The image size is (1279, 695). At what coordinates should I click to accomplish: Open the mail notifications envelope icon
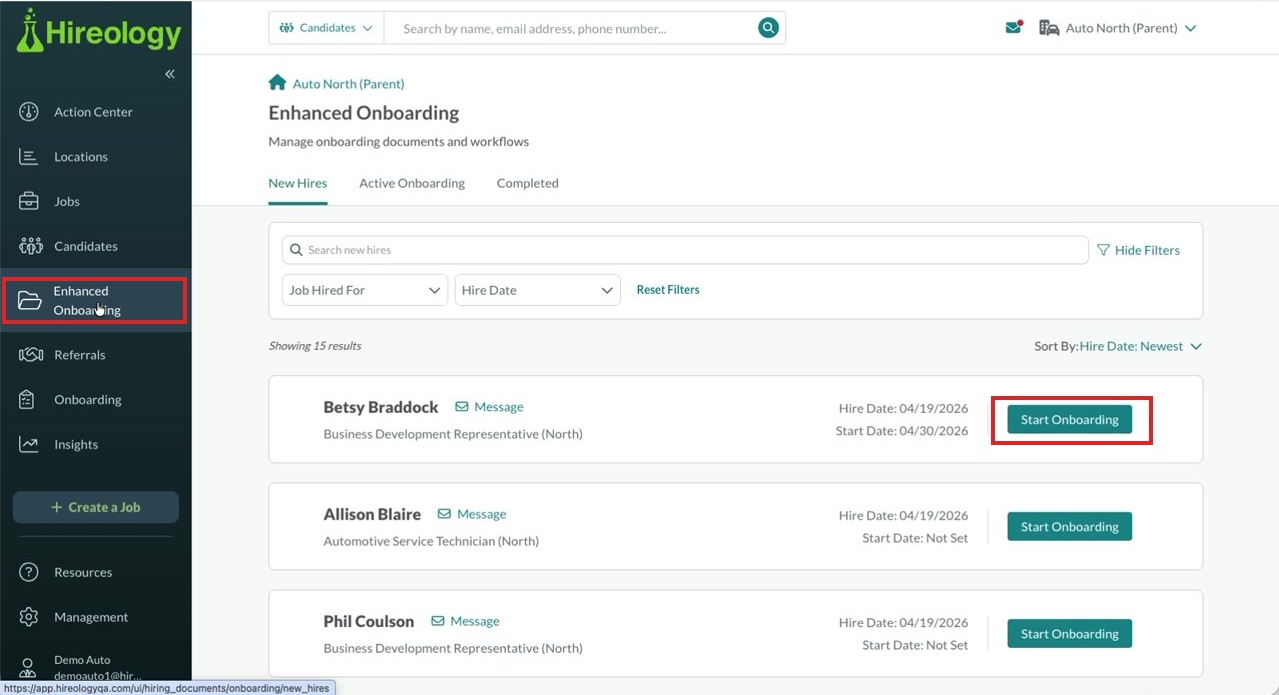click(x=1014, y=28)
